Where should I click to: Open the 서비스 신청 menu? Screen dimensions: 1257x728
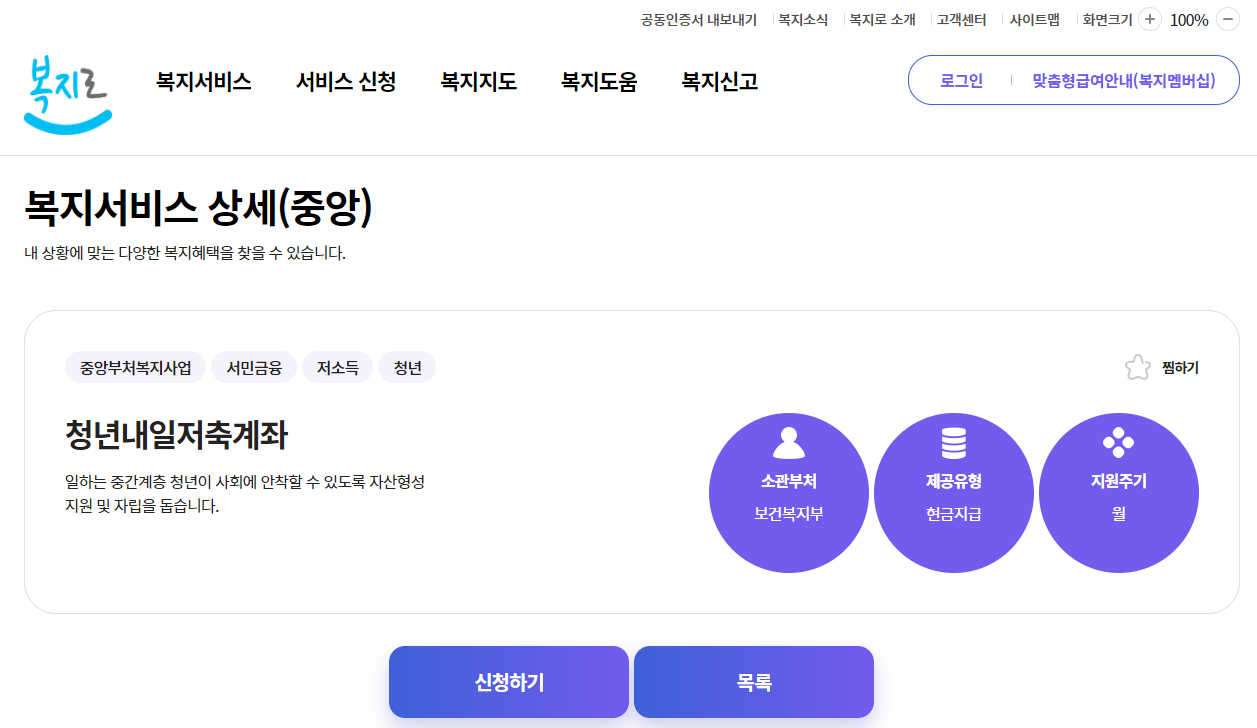point(345,82)
